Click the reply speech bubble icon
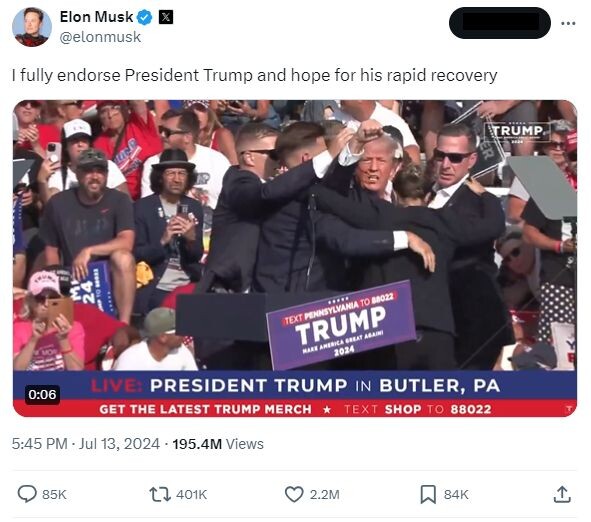 tap(27, 494)
